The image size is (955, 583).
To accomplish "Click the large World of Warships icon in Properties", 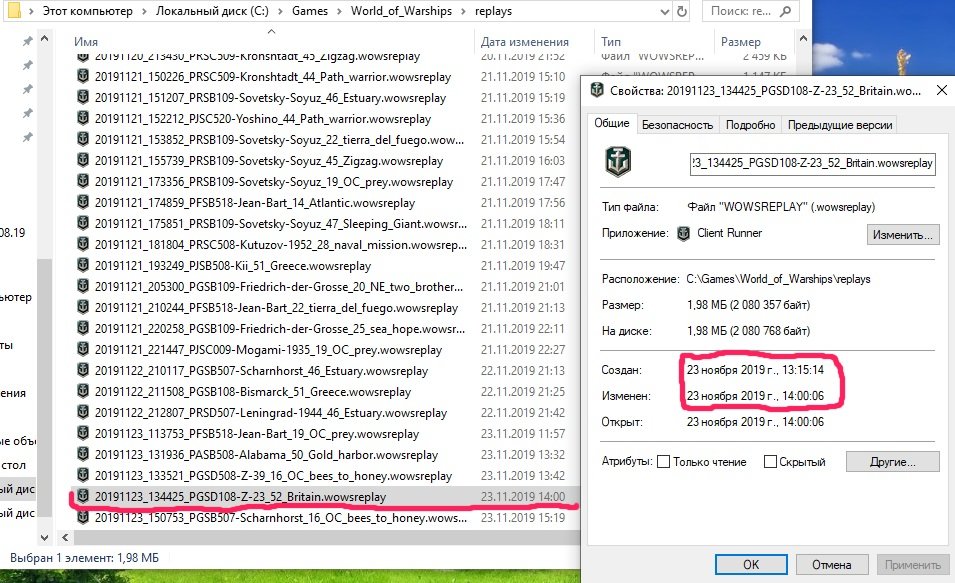I will pos(618,162).
